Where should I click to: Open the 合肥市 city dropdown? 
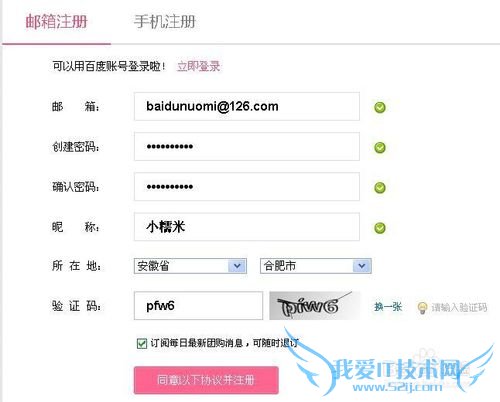pyautogui.click(x=316, y=266)
